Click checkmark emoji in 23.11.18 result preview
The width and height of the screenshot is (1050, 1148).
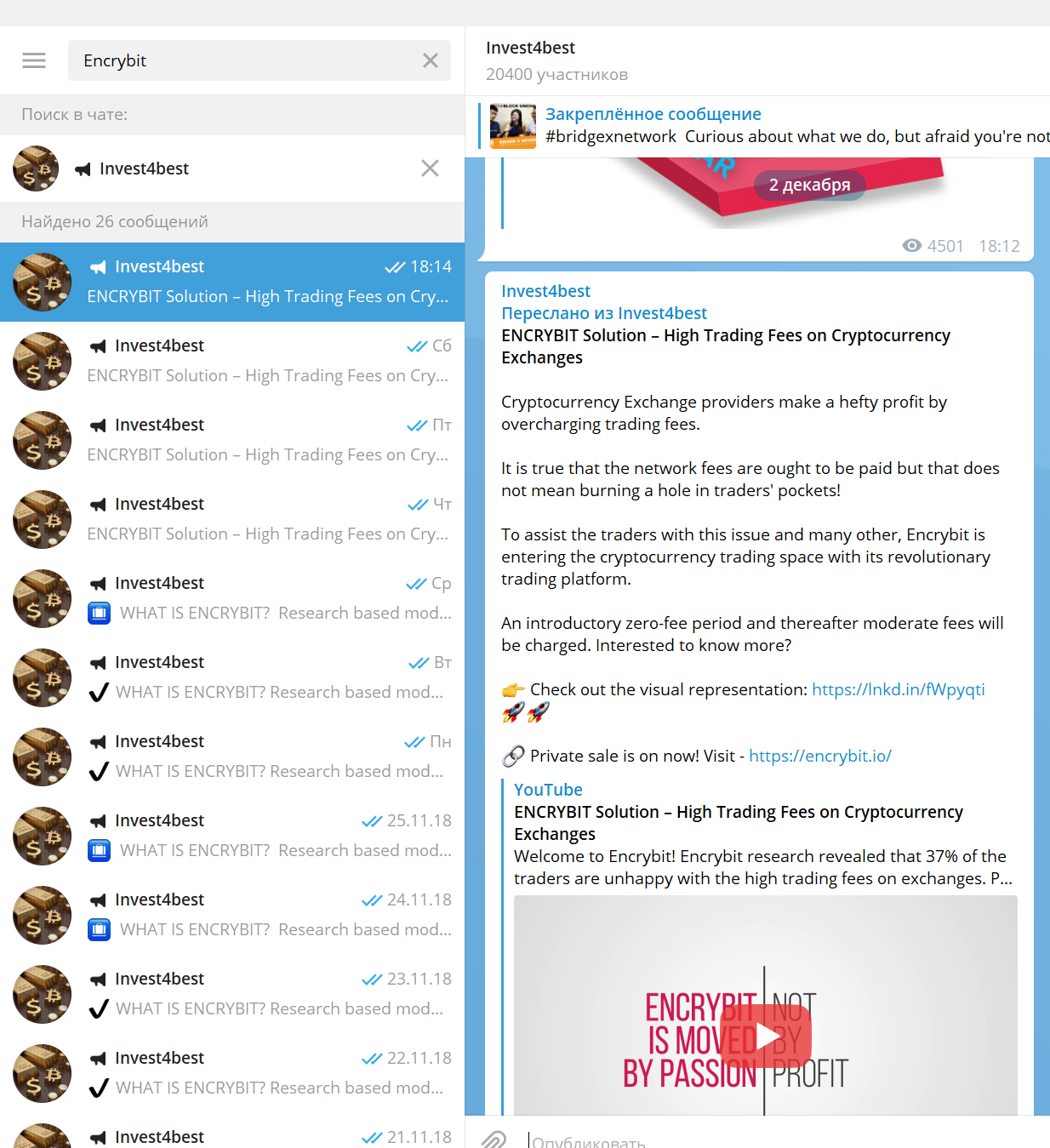click(99, 1008)
